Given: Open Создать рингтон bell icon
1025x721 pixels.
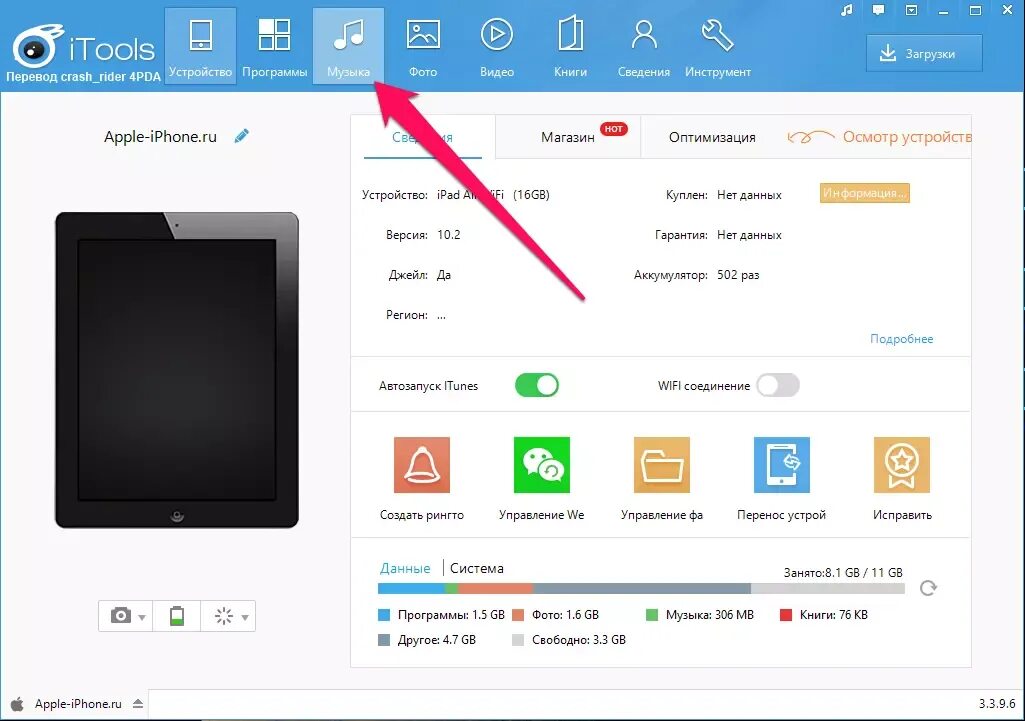Looking at the screenshot, I should click(x=422, y=465).
